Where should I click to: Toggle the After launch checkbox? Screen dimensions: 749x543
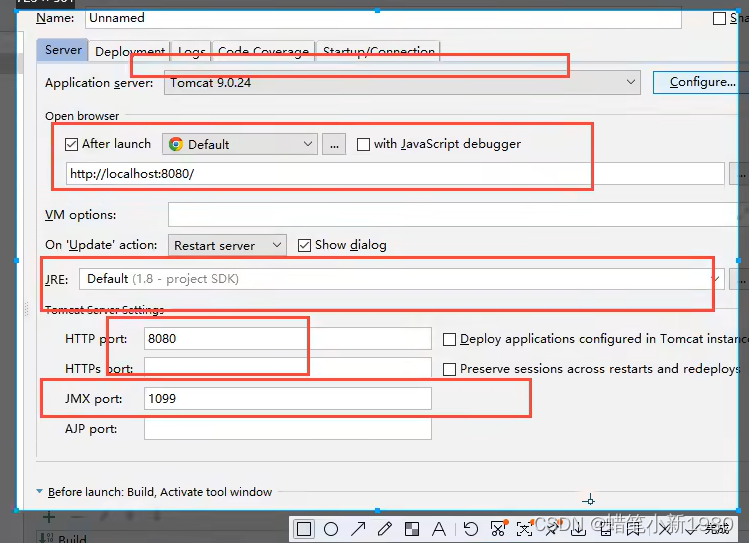71,144
